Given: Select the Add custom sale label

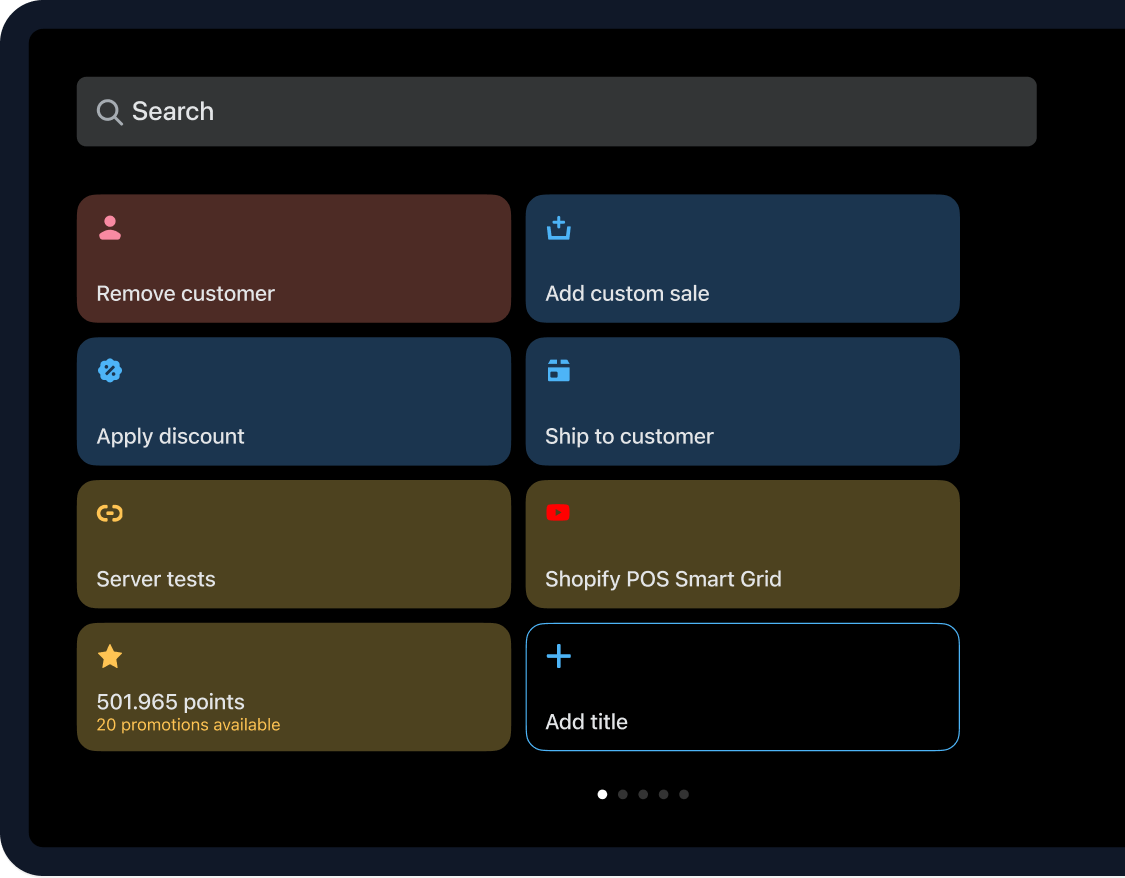Looking at the screenshot, I should 627,293.
